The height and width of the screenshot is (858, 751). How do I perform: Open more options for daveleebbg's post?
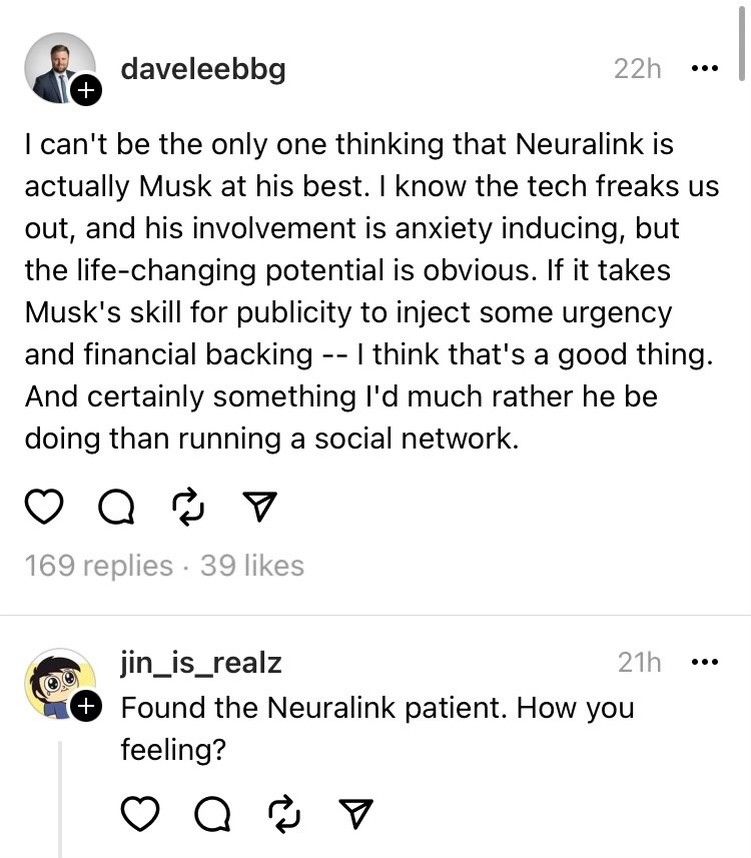tap(704, 69)
